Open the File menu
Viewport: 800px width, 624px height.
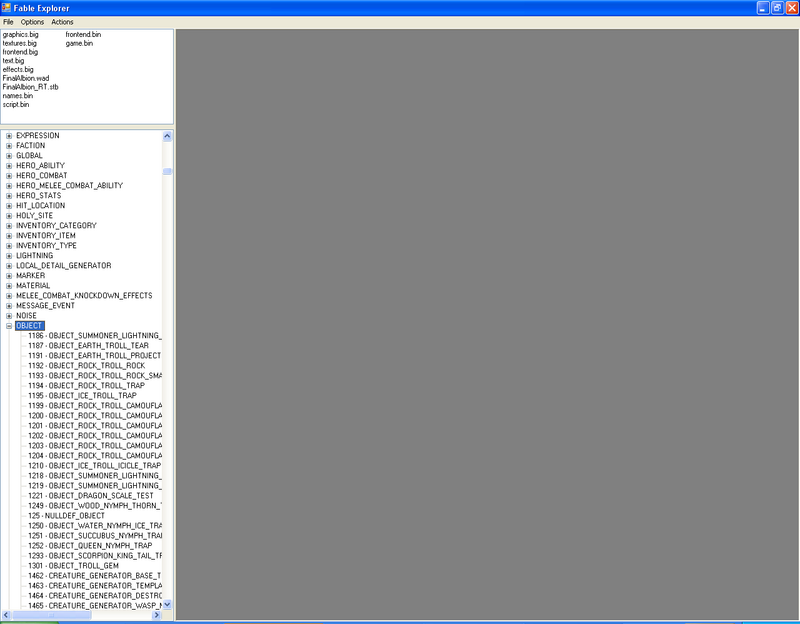pos(8,22)
